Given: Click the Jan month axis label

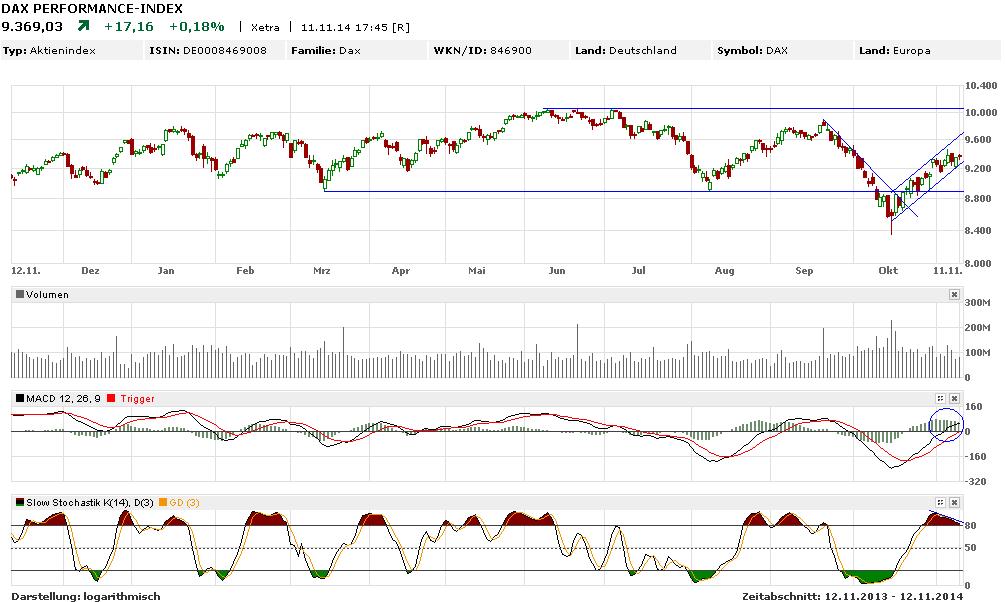Looking at the screenshot, I should pos(166,271).
